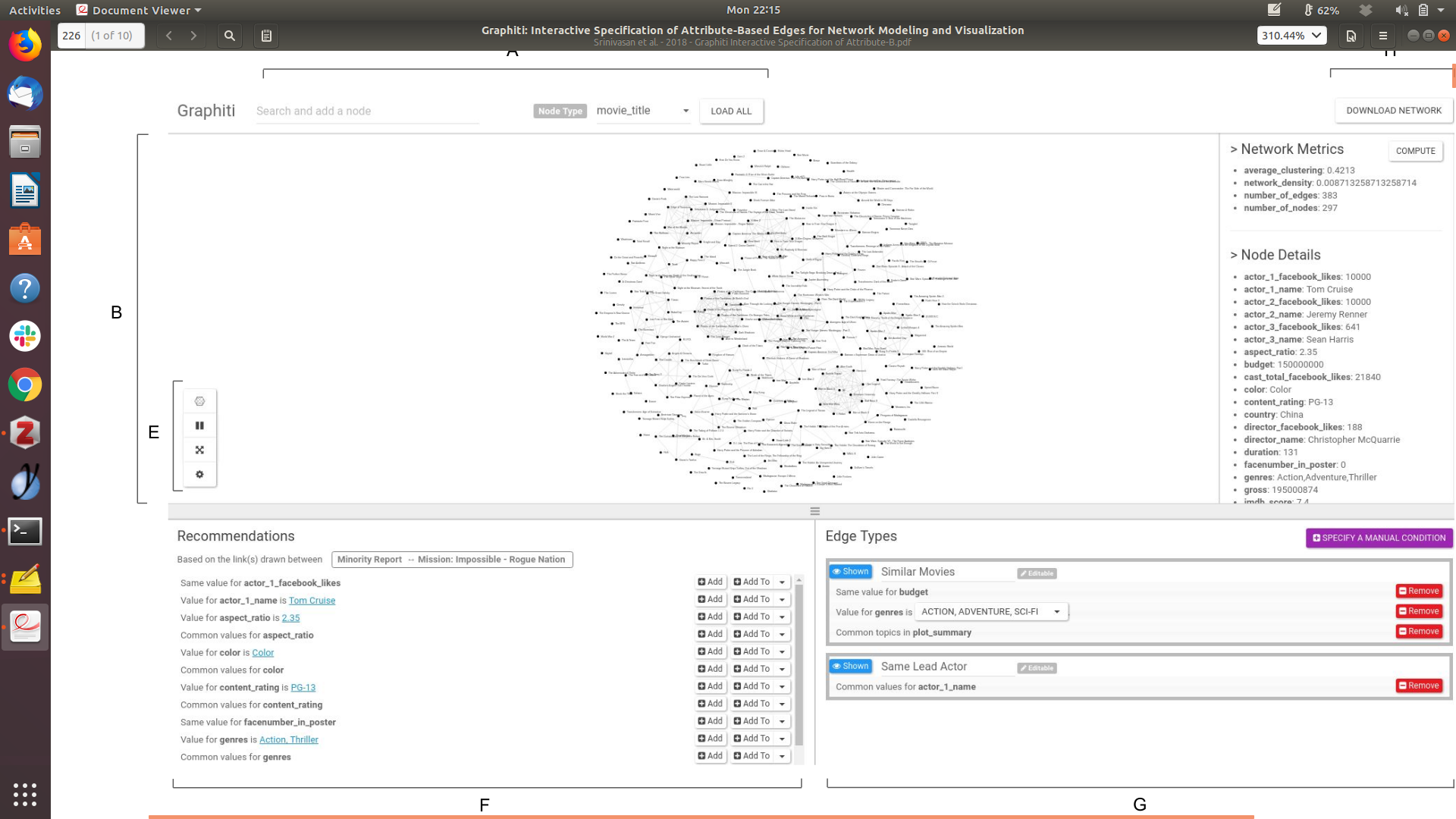1456x819 pixels.
Task: Open the document search tool
Action: (229, 36)
